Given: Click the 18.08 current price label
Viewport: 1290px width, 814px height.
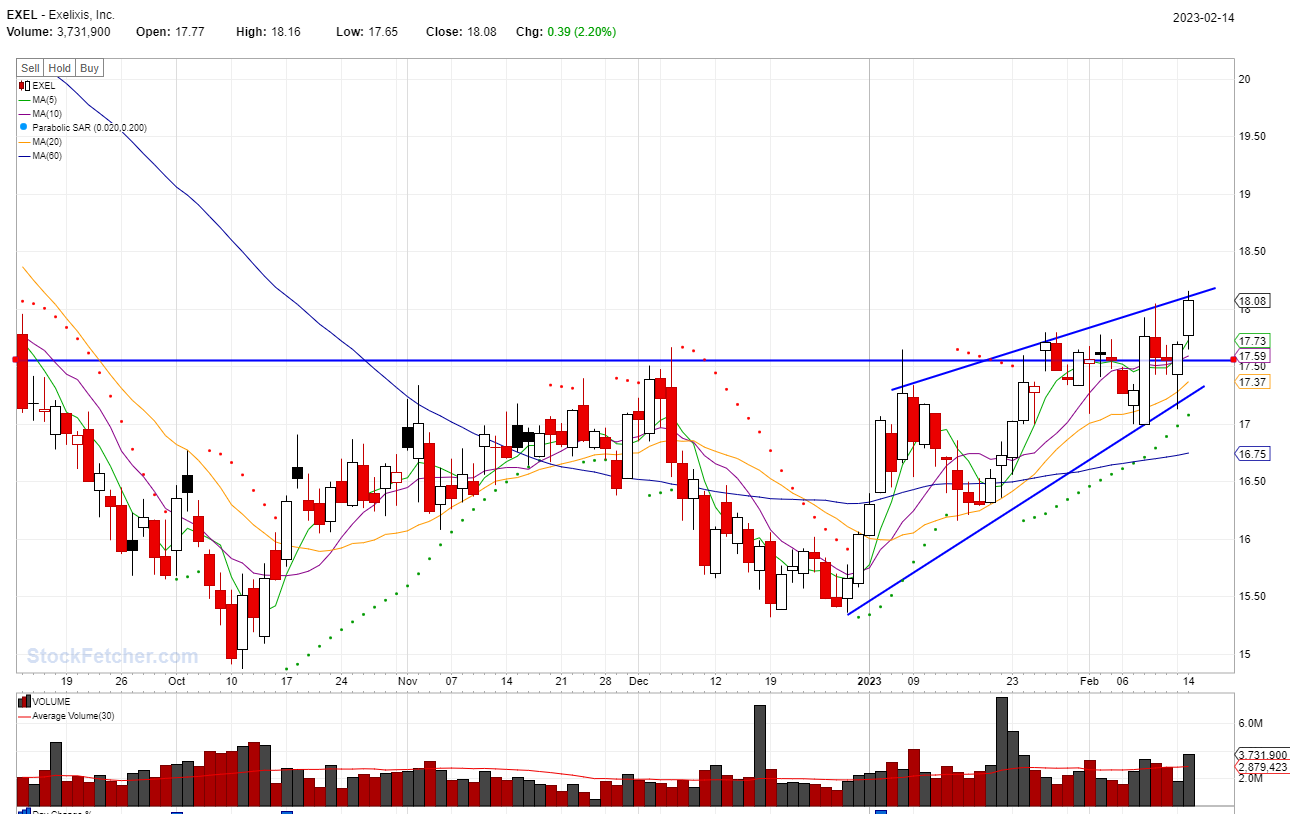Looking at the screenshot, I should [1253, 301].
